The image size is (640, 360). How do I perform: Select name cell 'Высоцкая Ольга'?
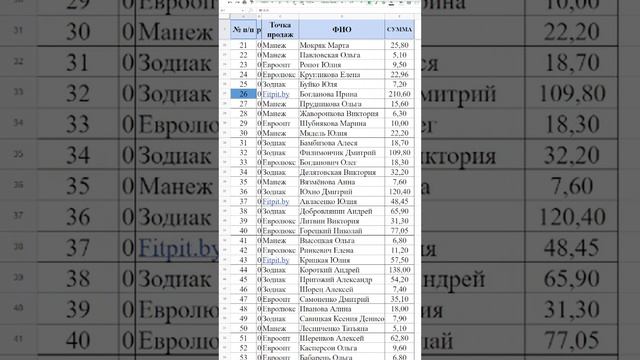tap(342, 240)
